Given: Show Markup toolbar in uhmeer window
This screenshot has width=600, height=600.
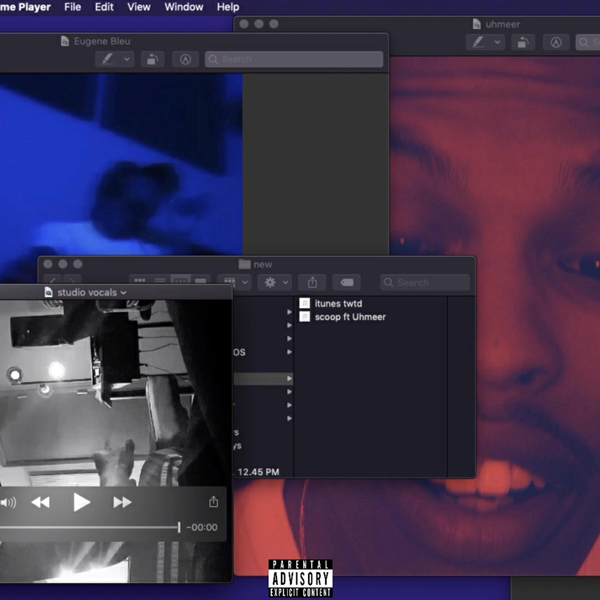Looking at the screenshot, I should pos(556,42).
